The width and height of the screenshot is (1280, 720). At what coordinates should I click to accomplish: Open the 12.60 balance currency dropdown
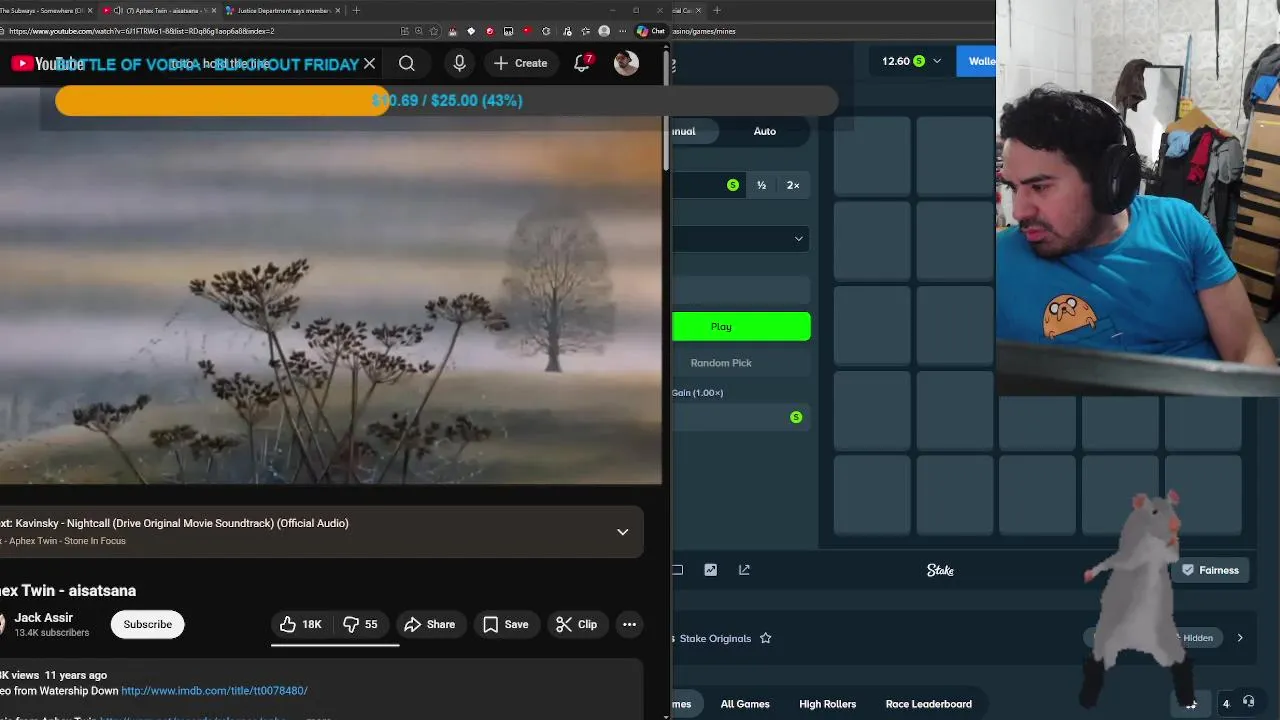(912, 61)
